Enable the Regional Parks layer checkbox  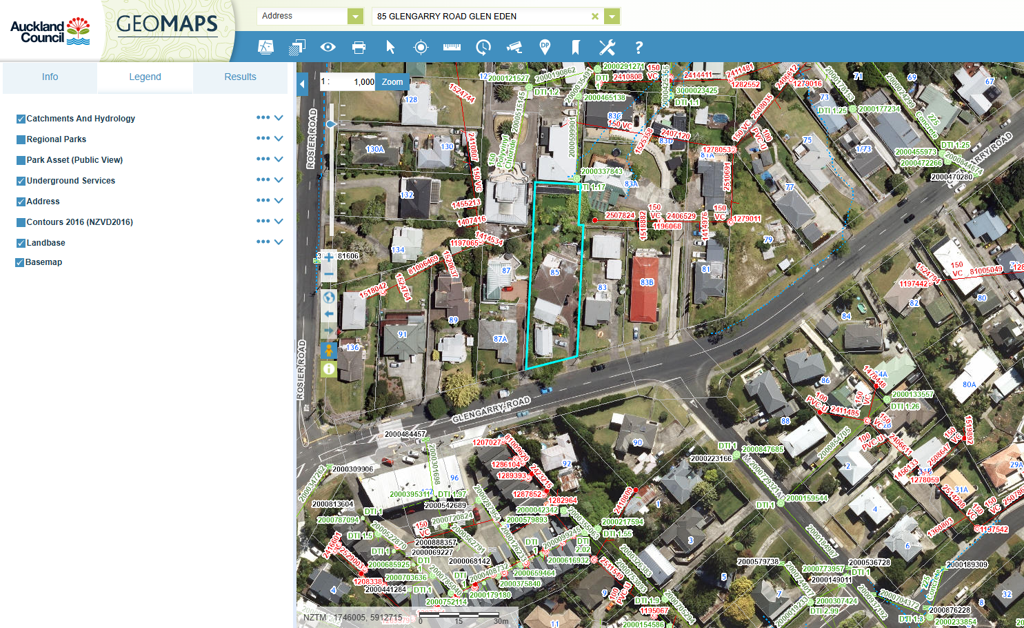(x=21, y=140)
